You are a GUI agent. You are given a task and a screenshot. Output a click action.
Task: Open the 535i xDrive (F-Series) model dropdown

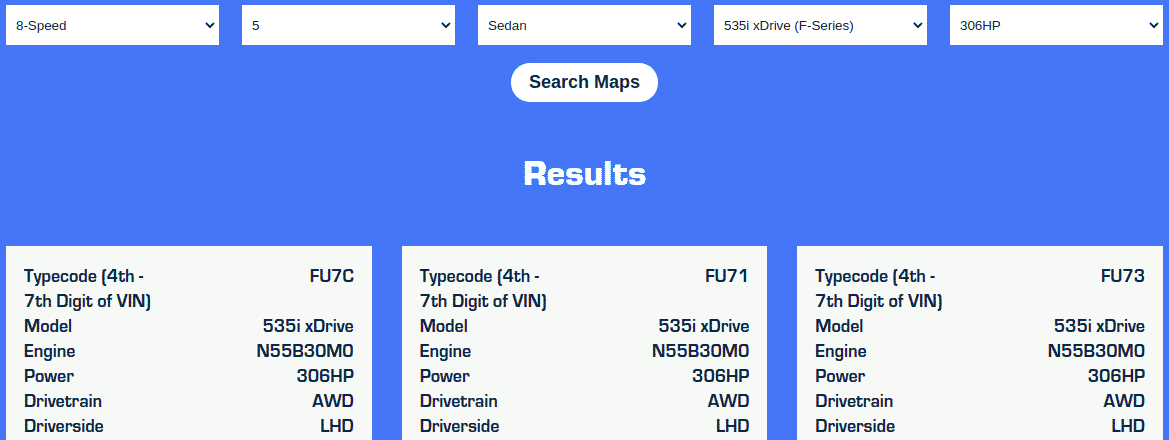820,25
